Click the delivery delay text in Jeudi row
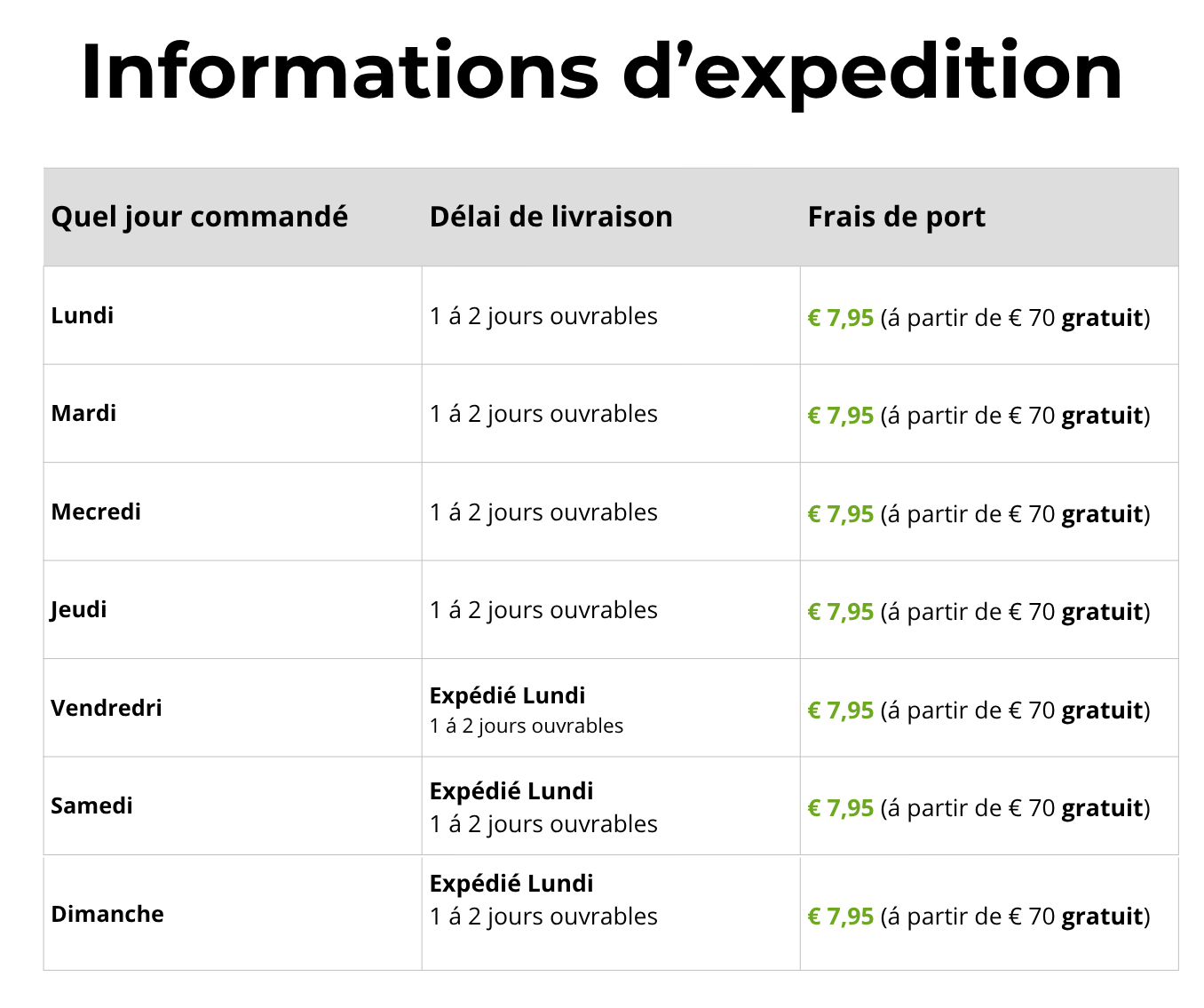The height and width of the screenshot is (1008, 1204). pyautogui.click(x=544, y=610)
